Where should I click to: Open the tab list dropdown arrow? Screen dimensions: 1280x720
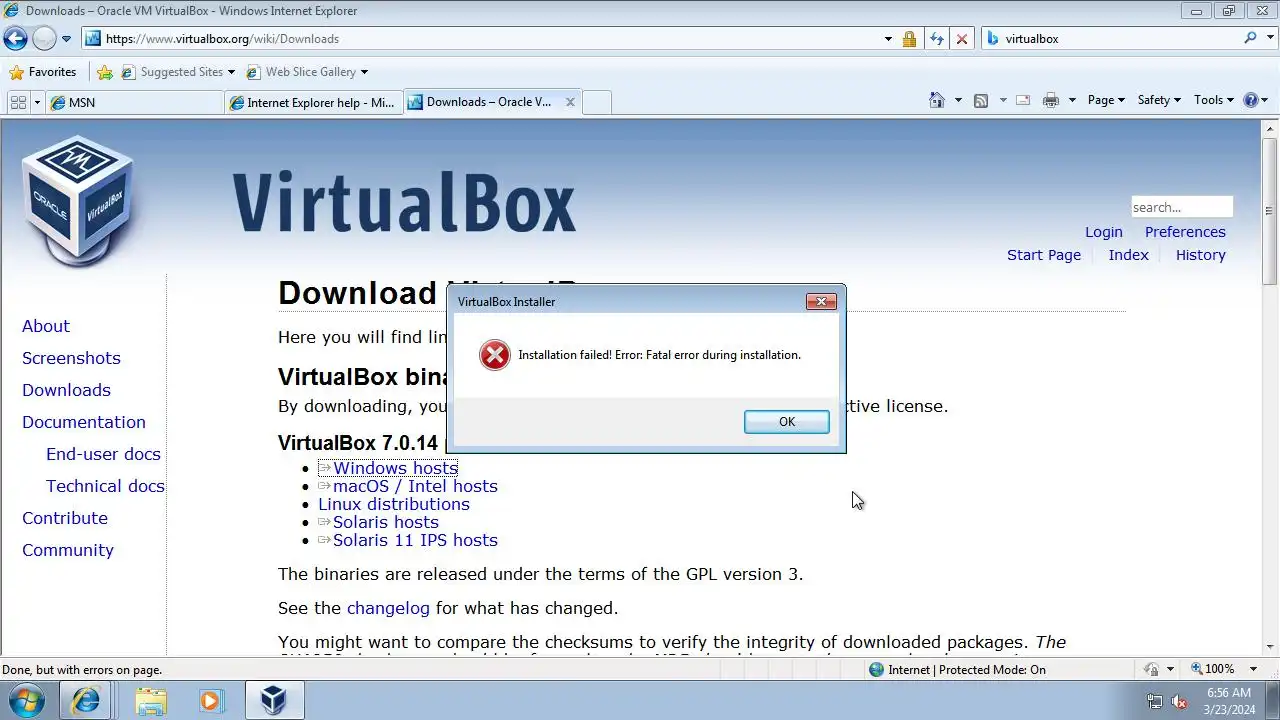click(x=37, y=102)
